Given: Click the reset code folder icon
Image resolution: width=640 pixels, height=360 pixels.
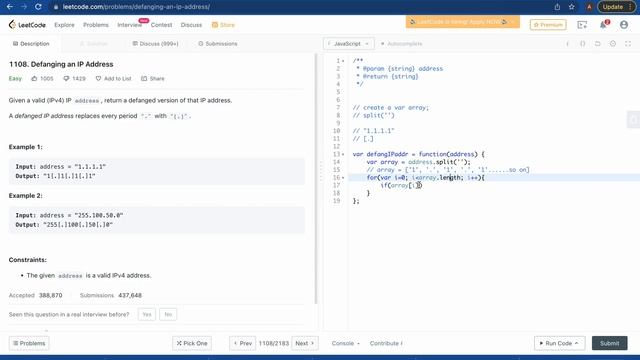Looking at the screenshot, I should click(598, 44).
